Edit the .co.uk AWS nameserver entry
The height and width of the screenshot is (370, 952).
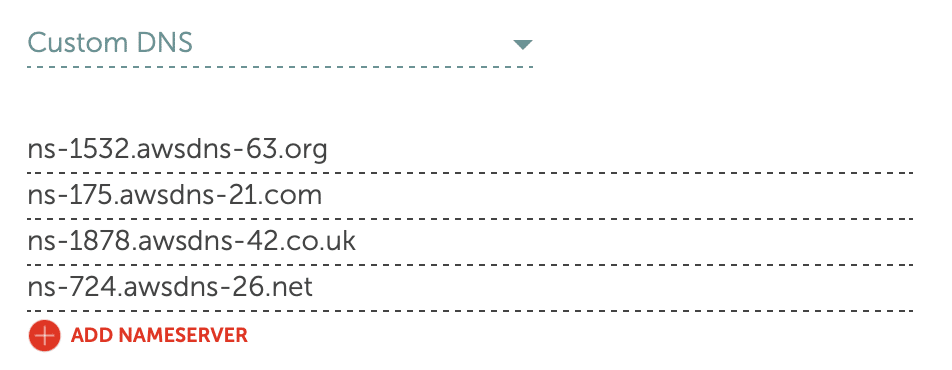pos(471,242)
